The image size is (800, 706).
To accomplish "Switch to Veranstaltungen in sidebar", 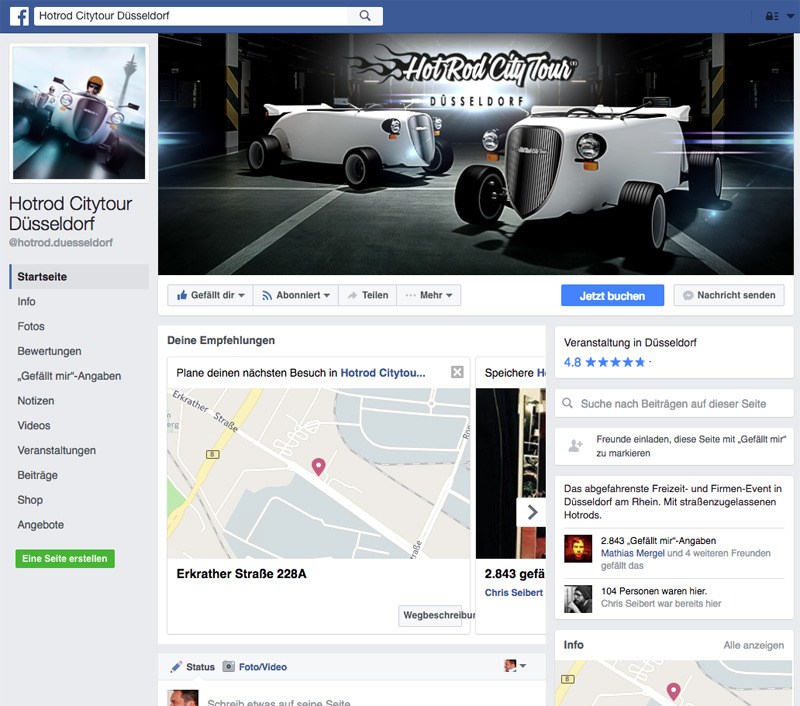I will [x=56, y=450].
